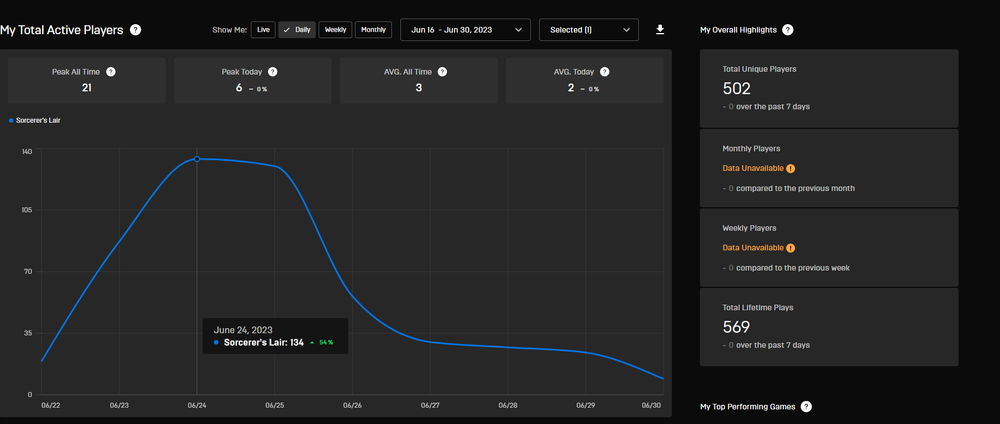Switch chart to Weekly view
1000x424 pixels.
pyautogui.click(x=335, y=30)
